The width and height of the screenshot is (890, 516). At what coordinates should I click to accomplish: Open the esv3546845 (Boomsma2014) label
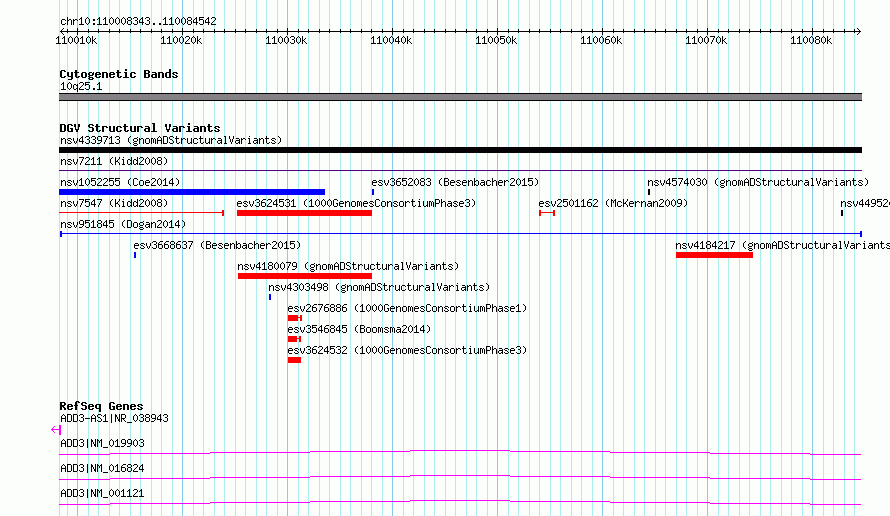coord(359,329)
